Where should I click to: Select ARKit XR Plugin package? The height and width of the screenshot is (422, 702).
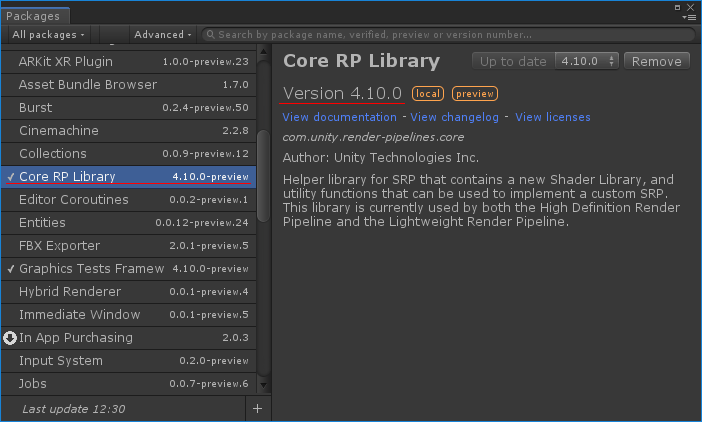pyautogui.click(x=129, y=62)
